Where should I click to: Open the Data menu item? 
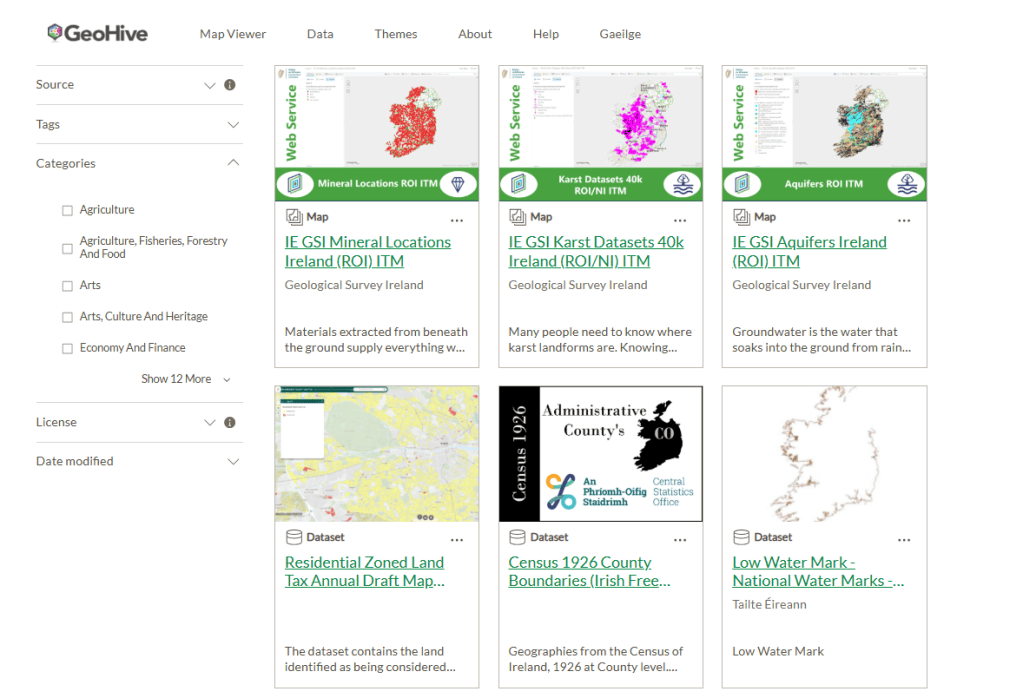coord(320,34)
